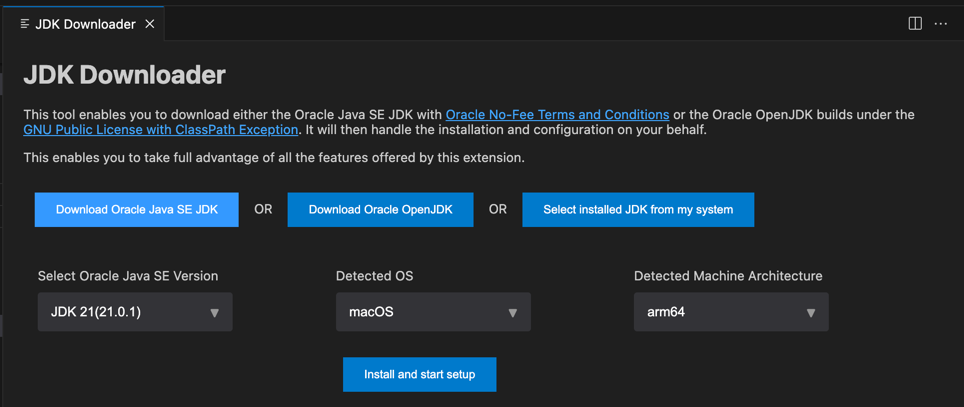Click the arrow on the architecture selector

[x=810, y=313]
